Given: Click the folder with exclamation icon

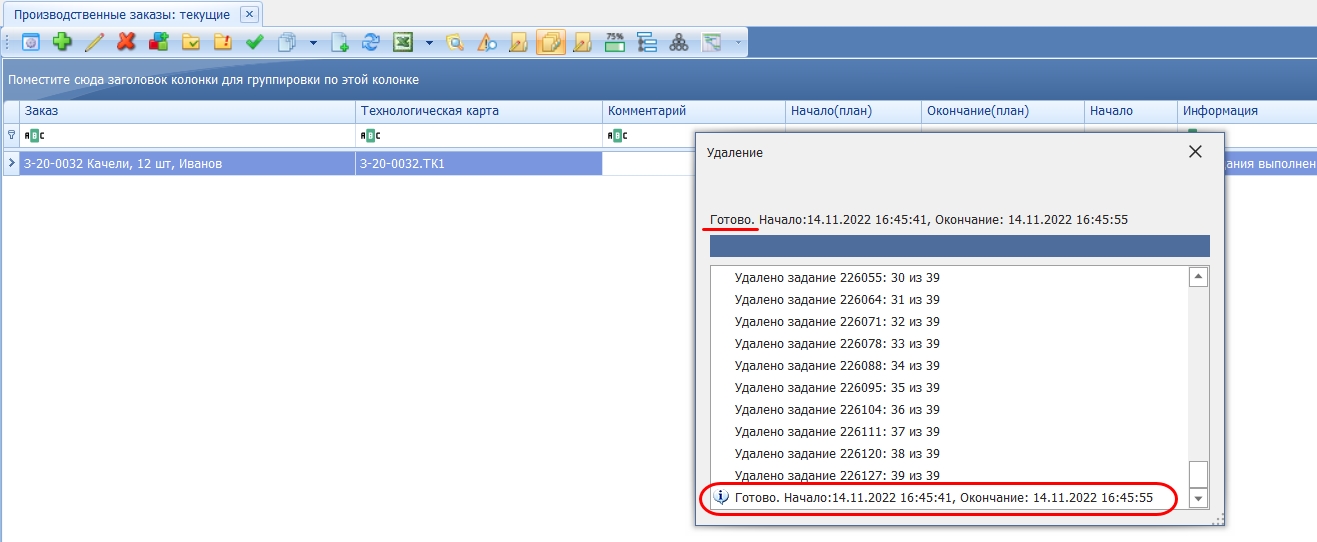Looking at the screenshot, I should pyautogui.click(x=222, y=42).
